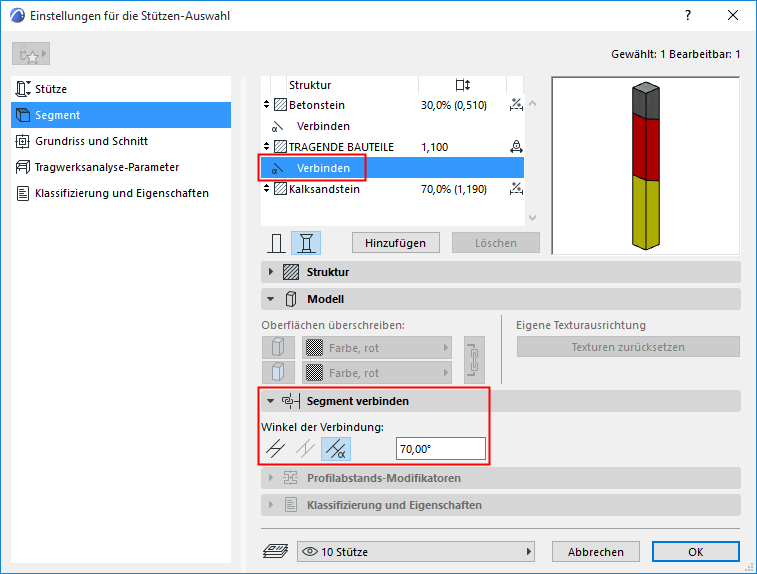757x574 pixels.
Task: Click the TRAGENDE BAUTEILE drag handle arrows
Action: click(x=266, y=146)
